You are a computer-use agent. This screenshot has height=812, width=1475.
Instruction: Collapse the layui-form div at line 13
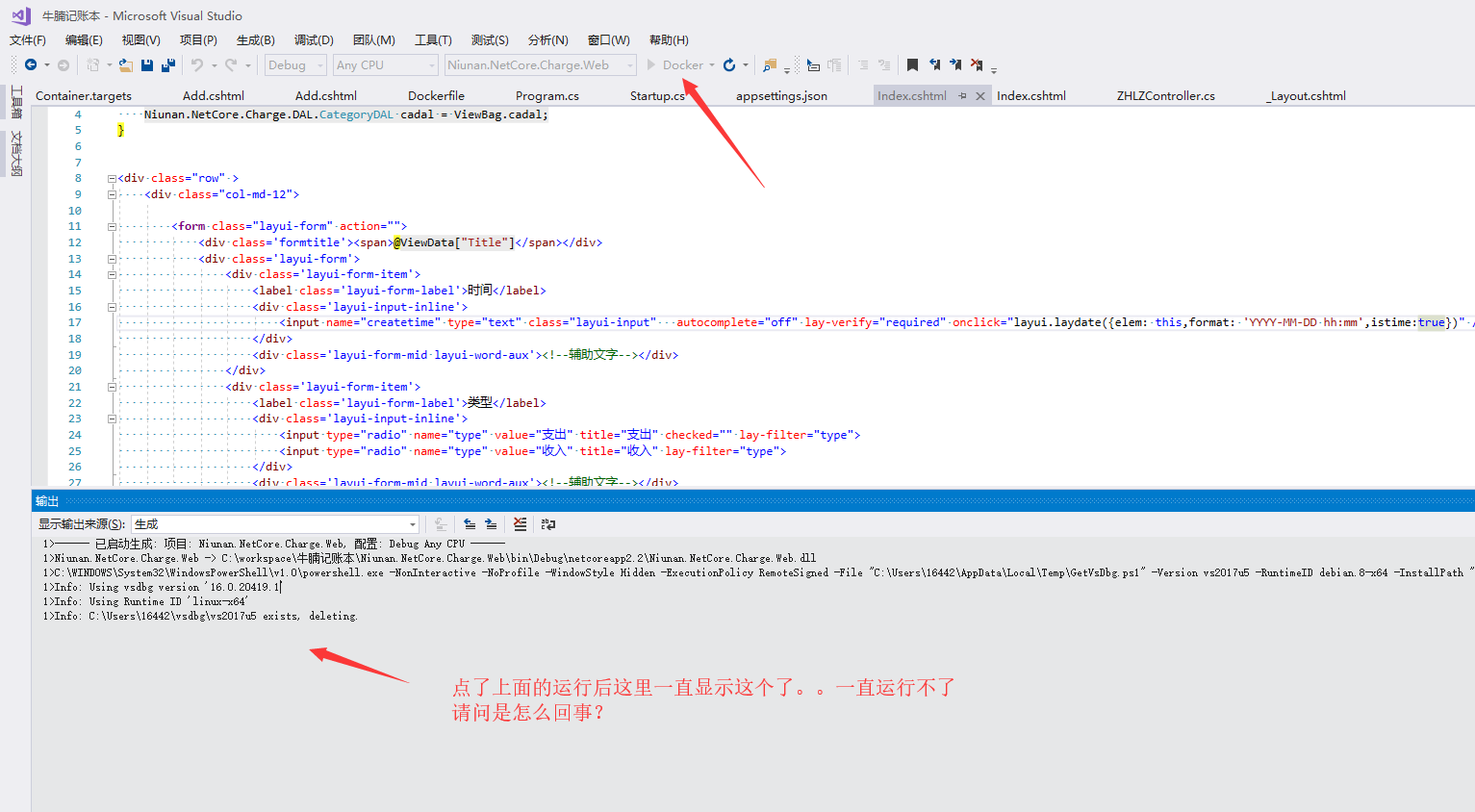pos(112,259)
